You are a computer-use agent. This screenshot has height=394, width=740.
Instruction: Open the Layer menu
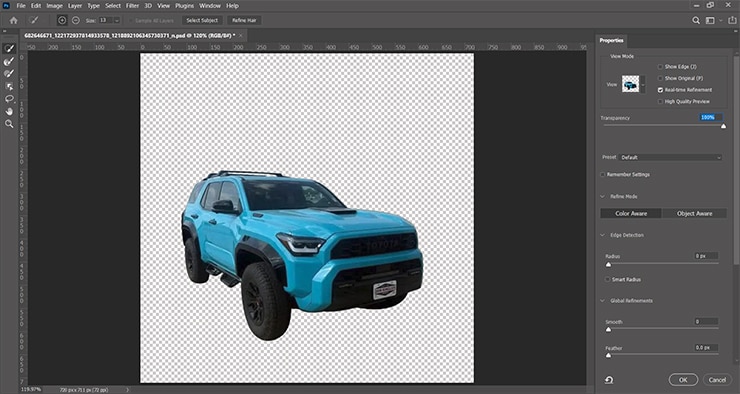75,6
